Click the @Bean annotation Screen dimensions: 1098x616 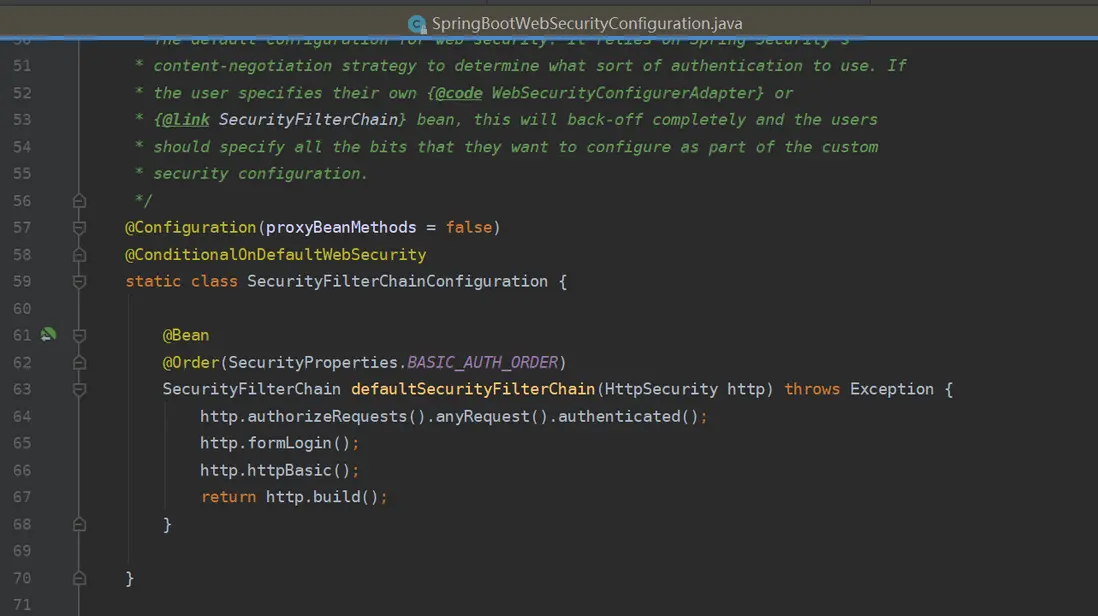point(186,335)
